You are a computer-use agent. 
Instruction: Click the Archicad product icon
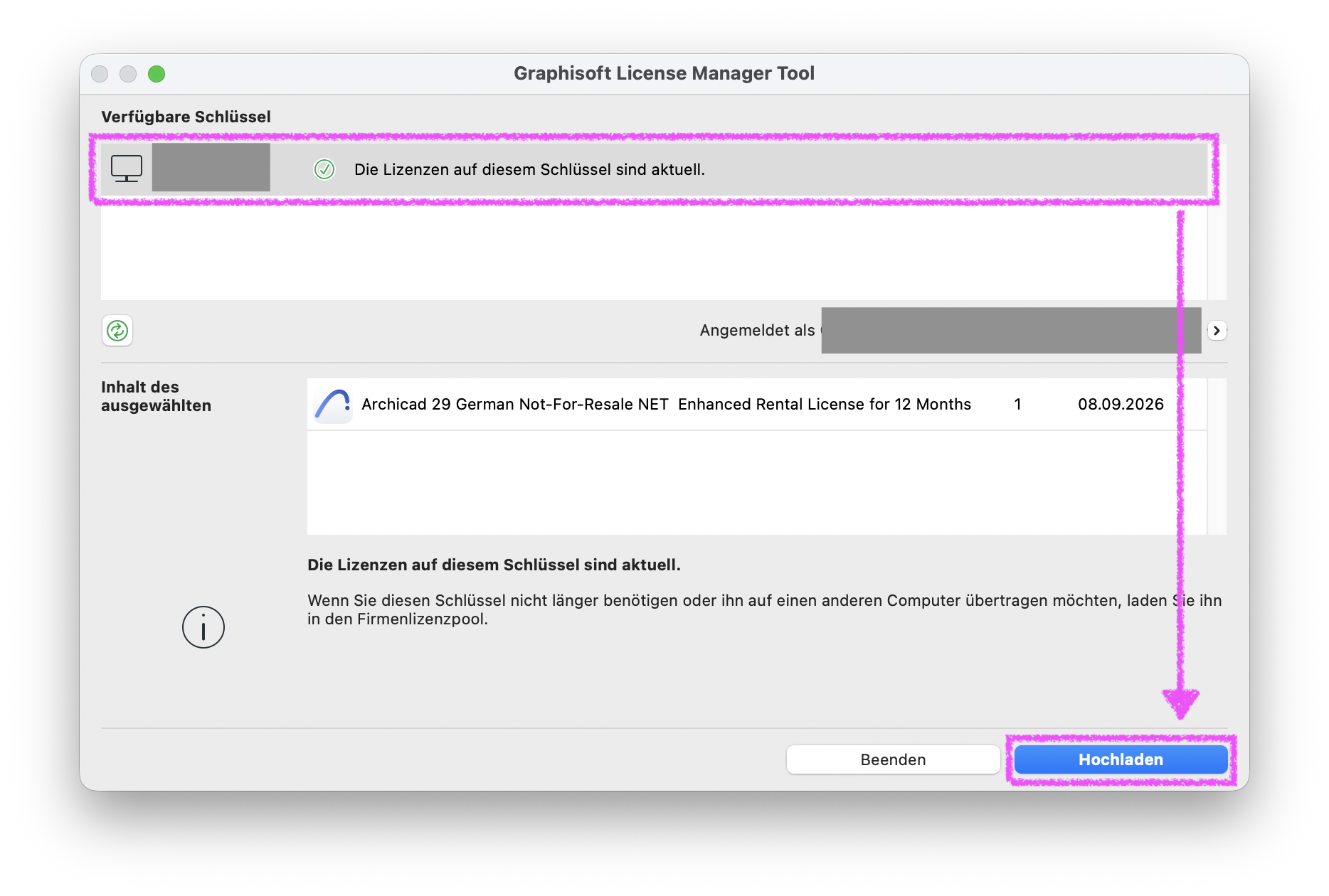pyautogui.click(x=333, y=405)
